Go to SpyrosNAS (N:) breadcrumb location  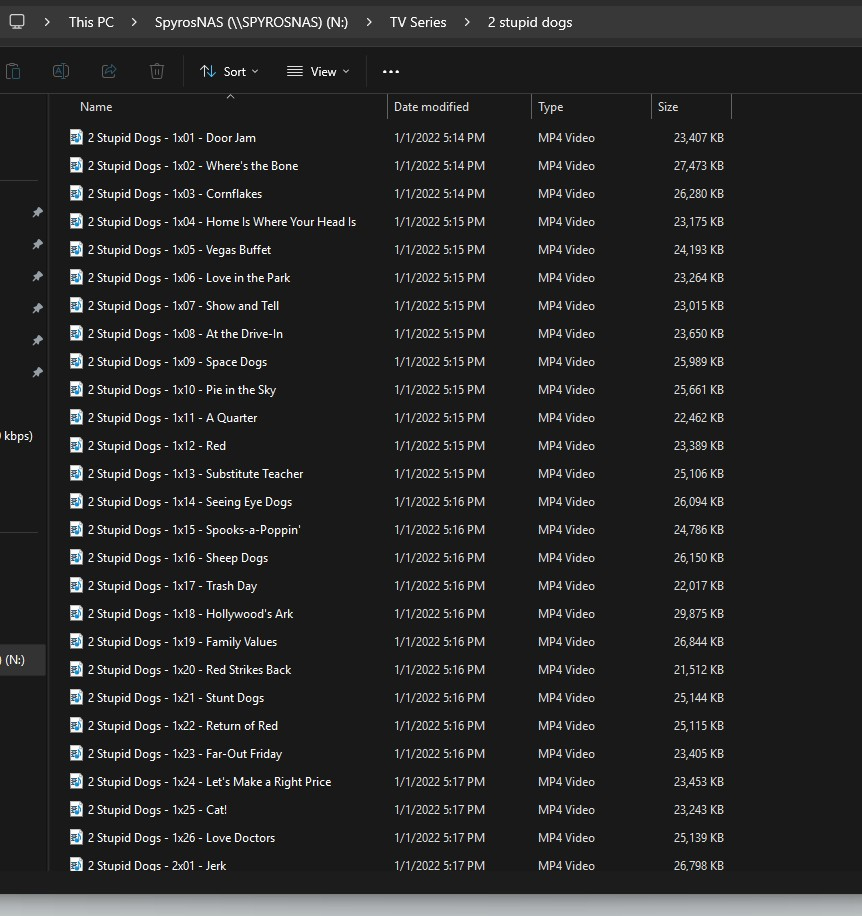pos(251,22)
